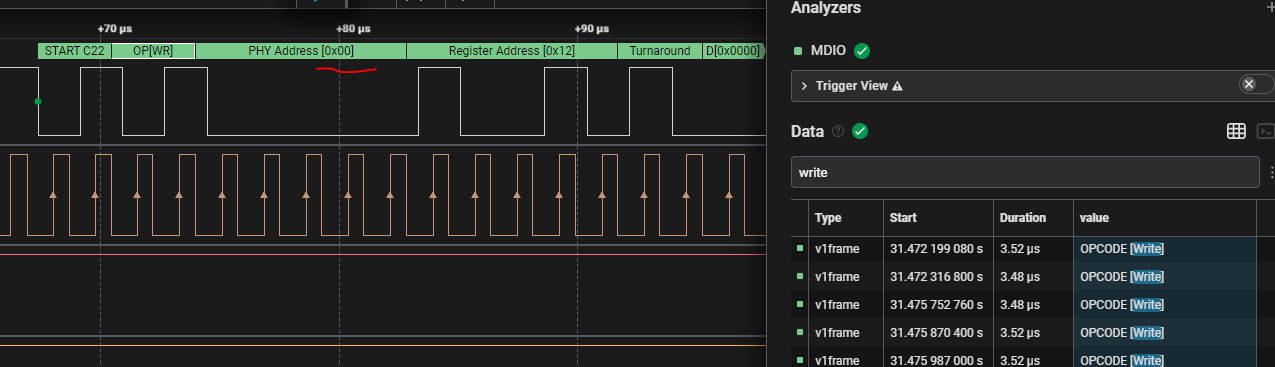The image size is (1275, 367).
Task: Sort table by Duration column header
Action: 1022,217
